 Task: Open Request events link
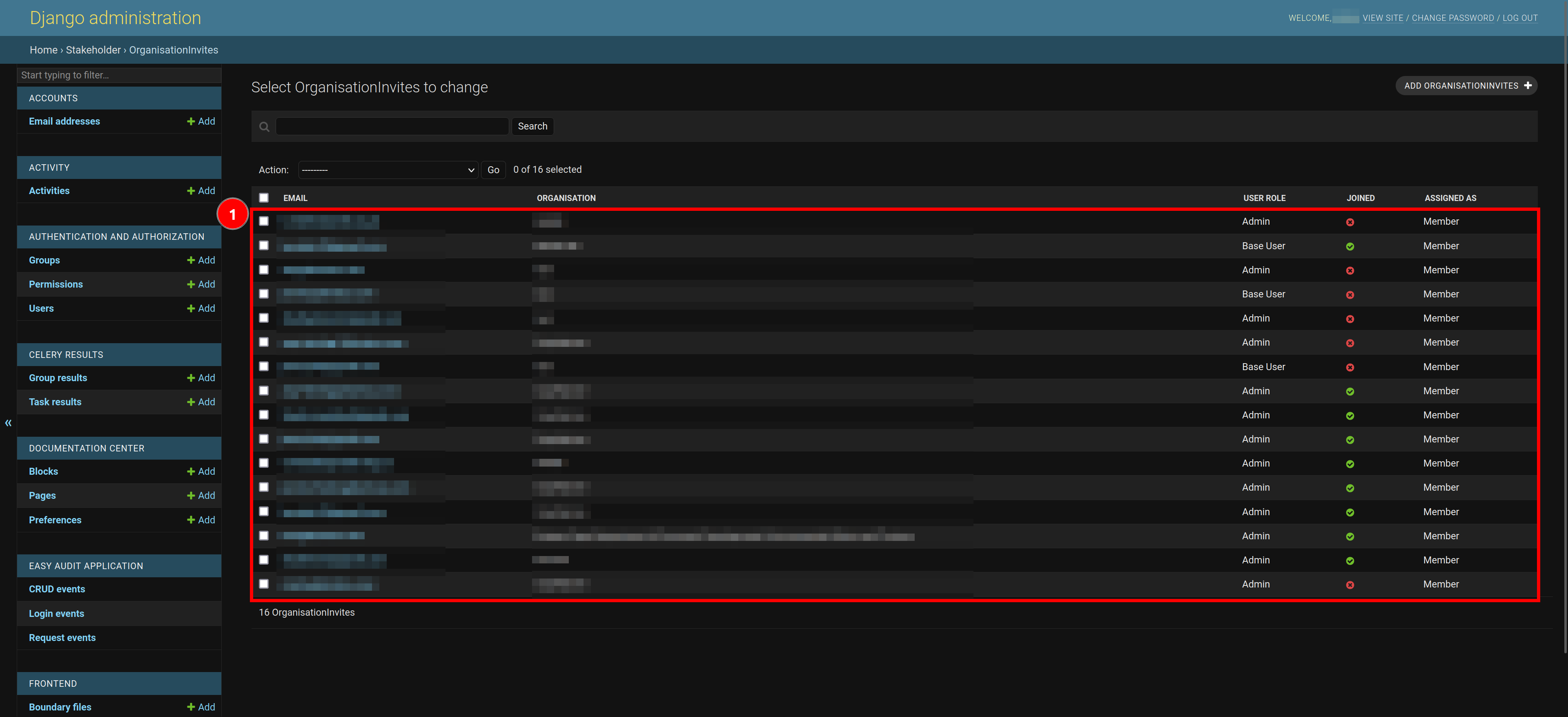62,638
